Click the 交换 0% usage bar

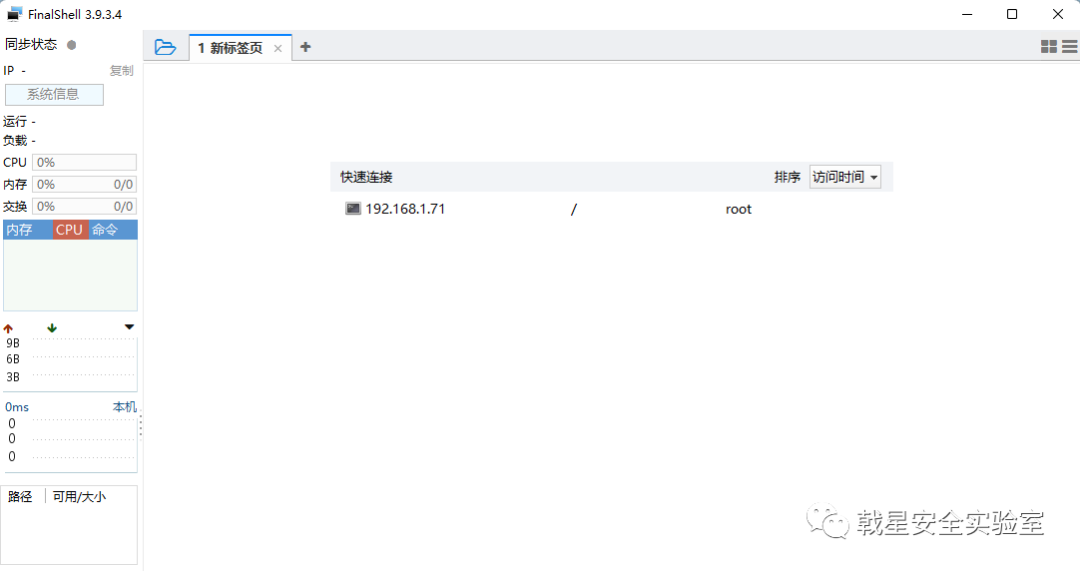(x=84, y=207)
